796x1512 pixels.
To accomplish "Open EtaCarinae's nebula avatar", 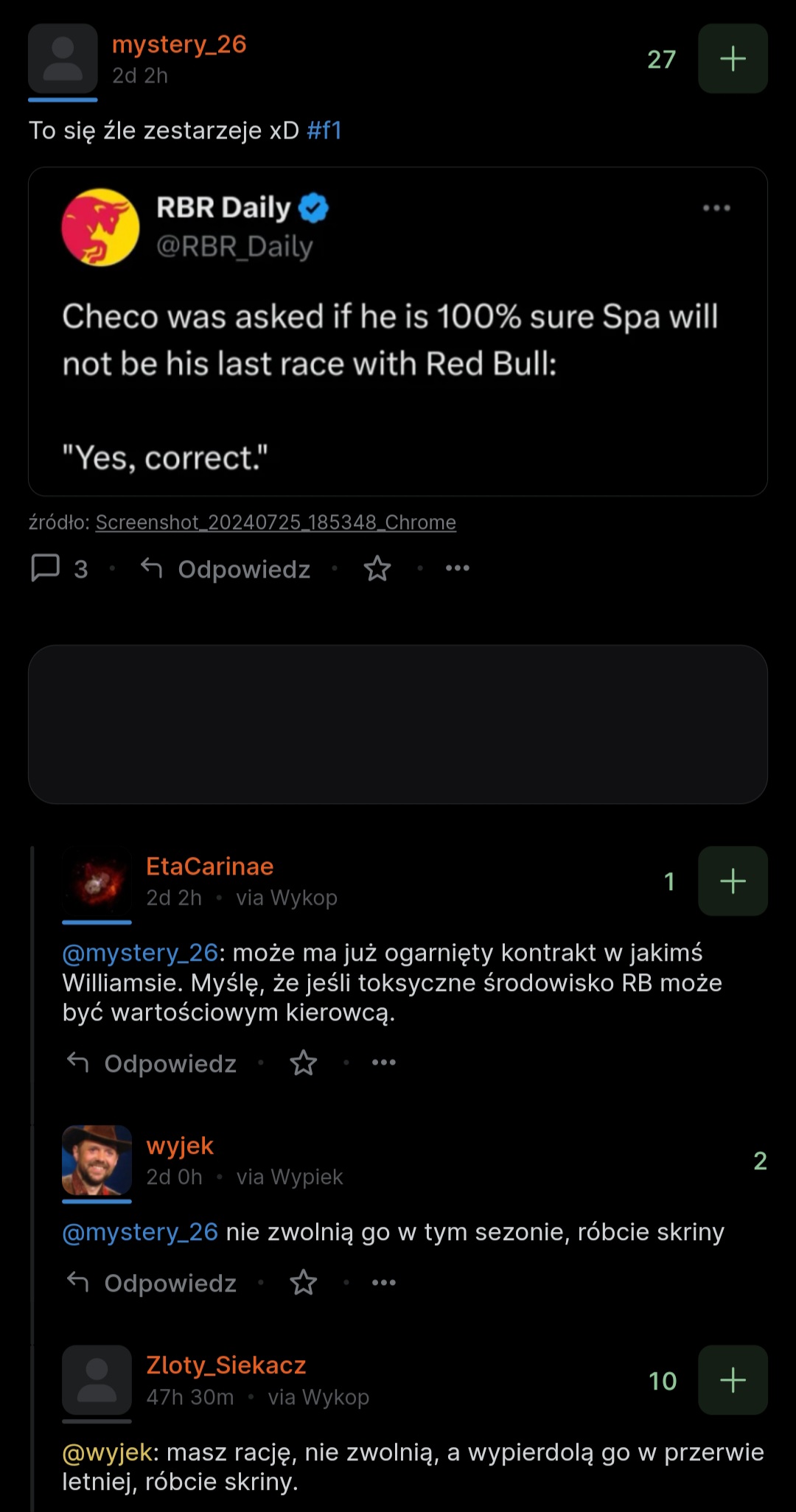I will pos(97,881).
